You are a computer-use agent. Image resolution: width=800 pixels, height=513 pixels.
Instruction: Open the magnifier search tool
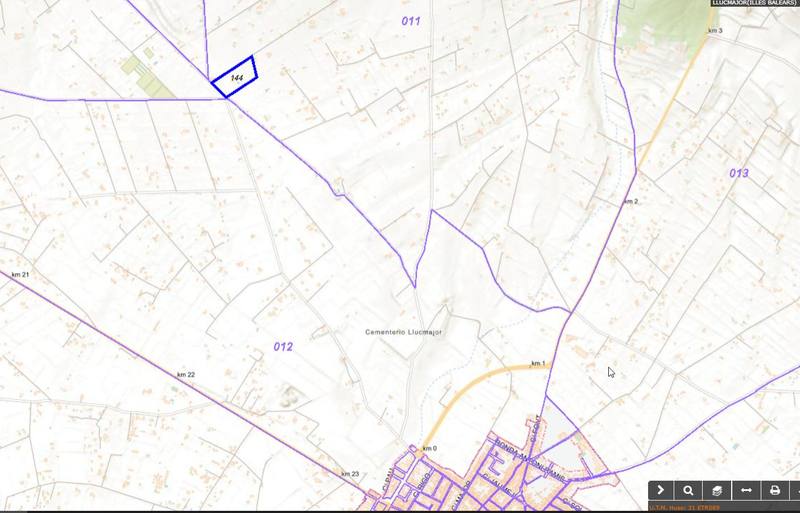click(689, 490)
